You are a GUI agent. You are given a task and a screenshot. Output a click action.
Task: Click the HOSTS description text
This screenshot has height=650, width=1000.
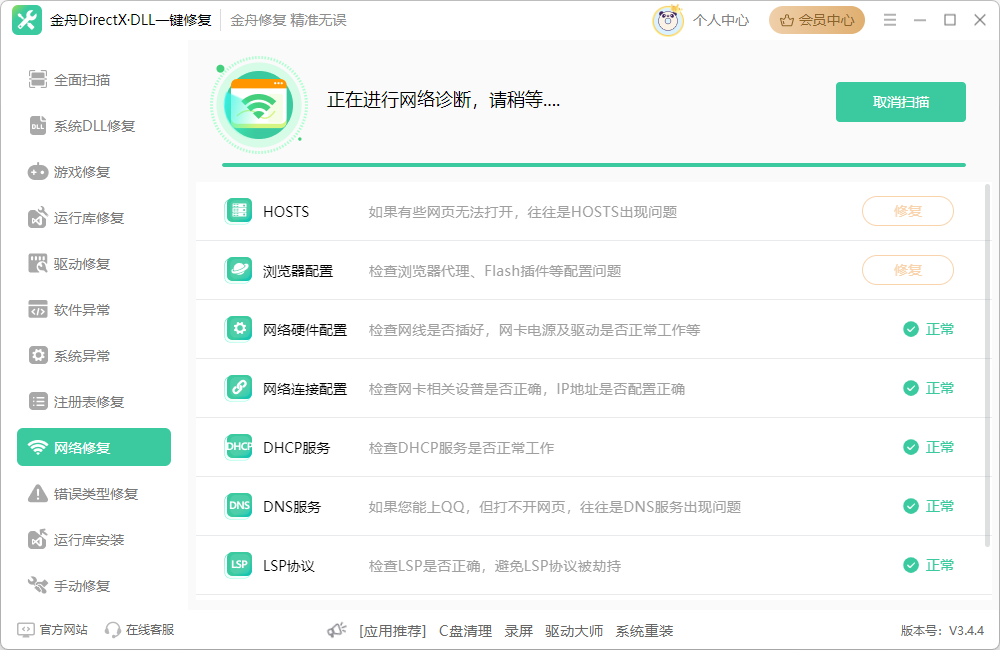coord(522,212)
